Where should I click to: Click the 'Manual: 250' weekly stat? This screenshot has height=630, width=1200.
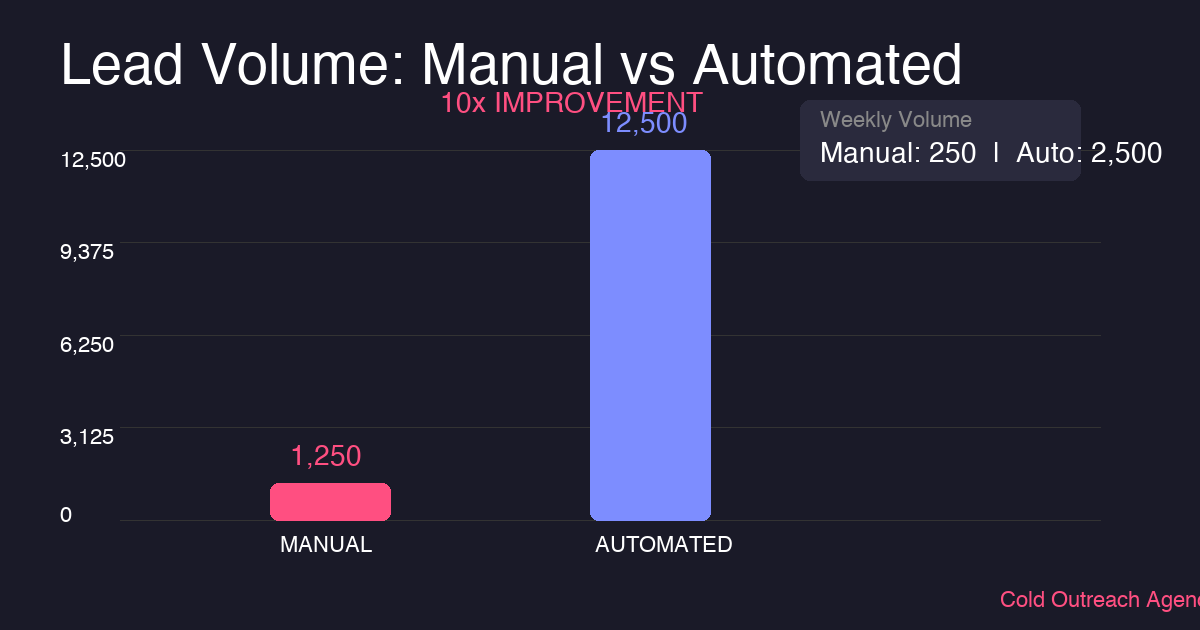[898, 153]
